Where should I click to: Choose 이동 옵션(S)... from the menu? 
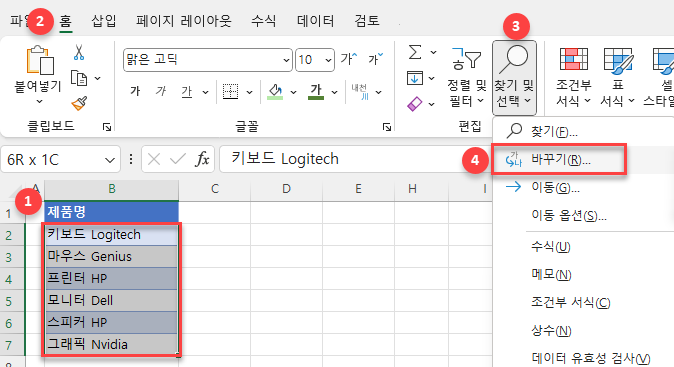583,215
